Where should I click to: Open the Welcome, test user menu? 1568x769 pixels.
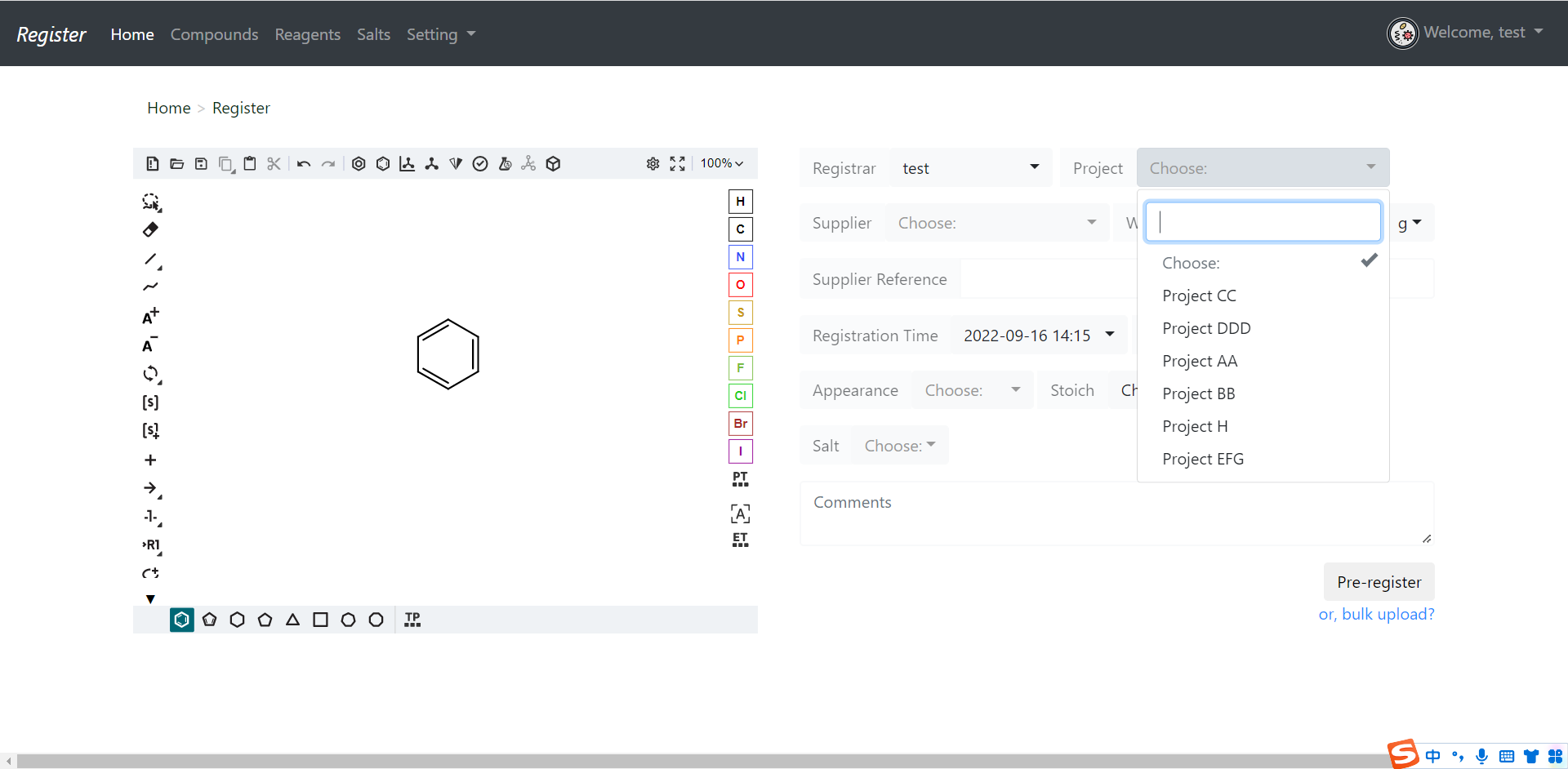1466,33
